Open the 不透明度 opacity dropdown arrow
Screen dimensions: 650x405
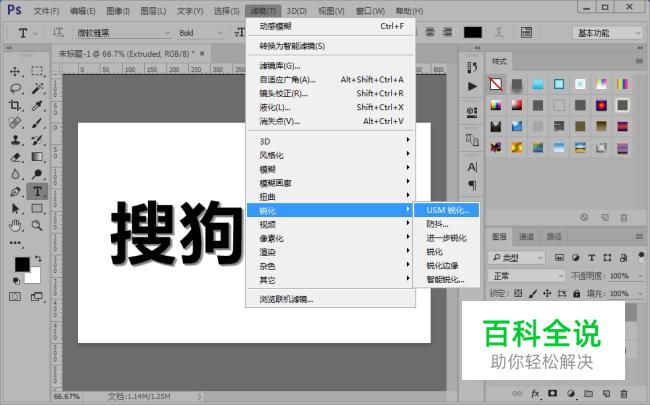(641, 276)
